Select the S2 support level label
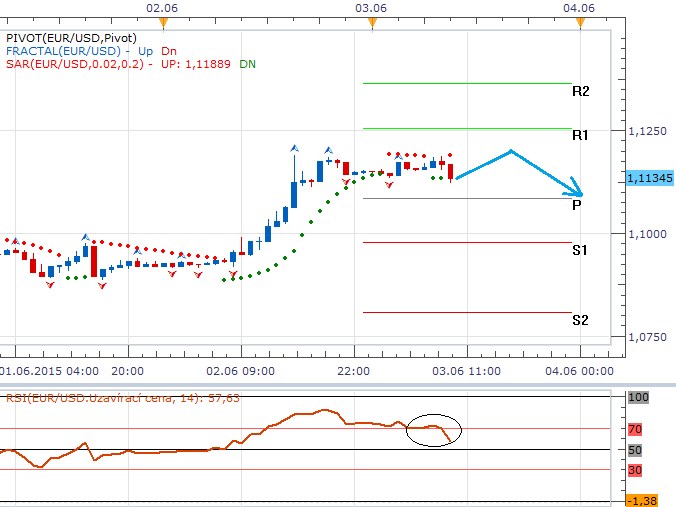This screenshot has width=676, height=507. (x=580, y=320)
